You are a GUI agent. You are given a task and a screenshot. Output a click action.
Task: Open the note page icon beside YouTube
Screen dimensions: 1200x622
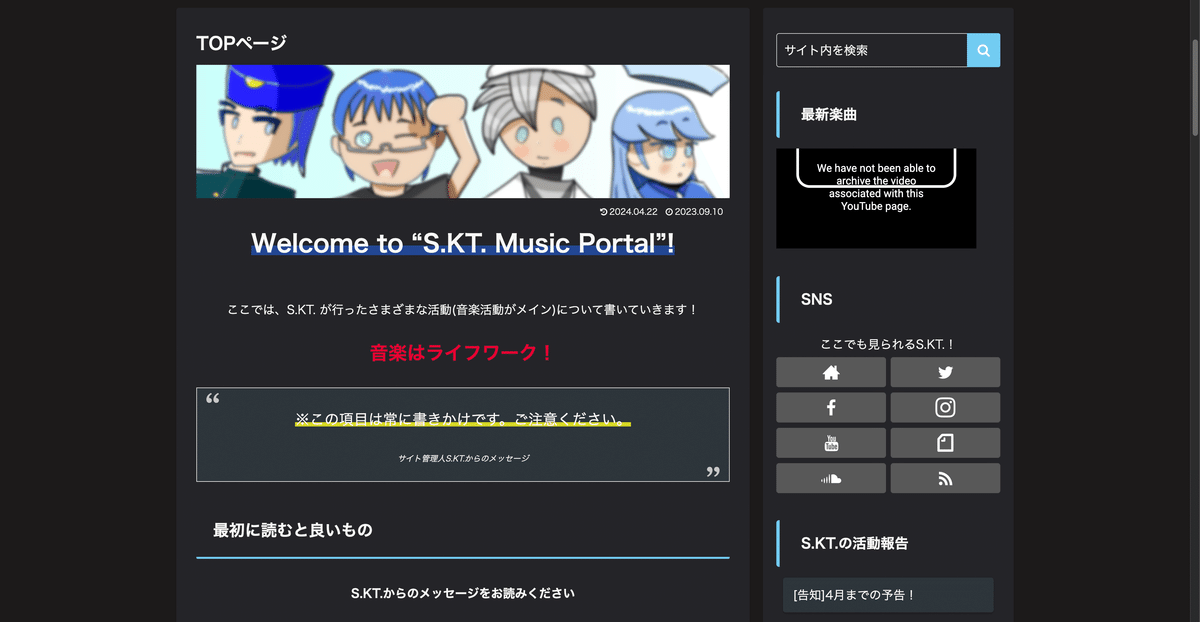point(944,442)
